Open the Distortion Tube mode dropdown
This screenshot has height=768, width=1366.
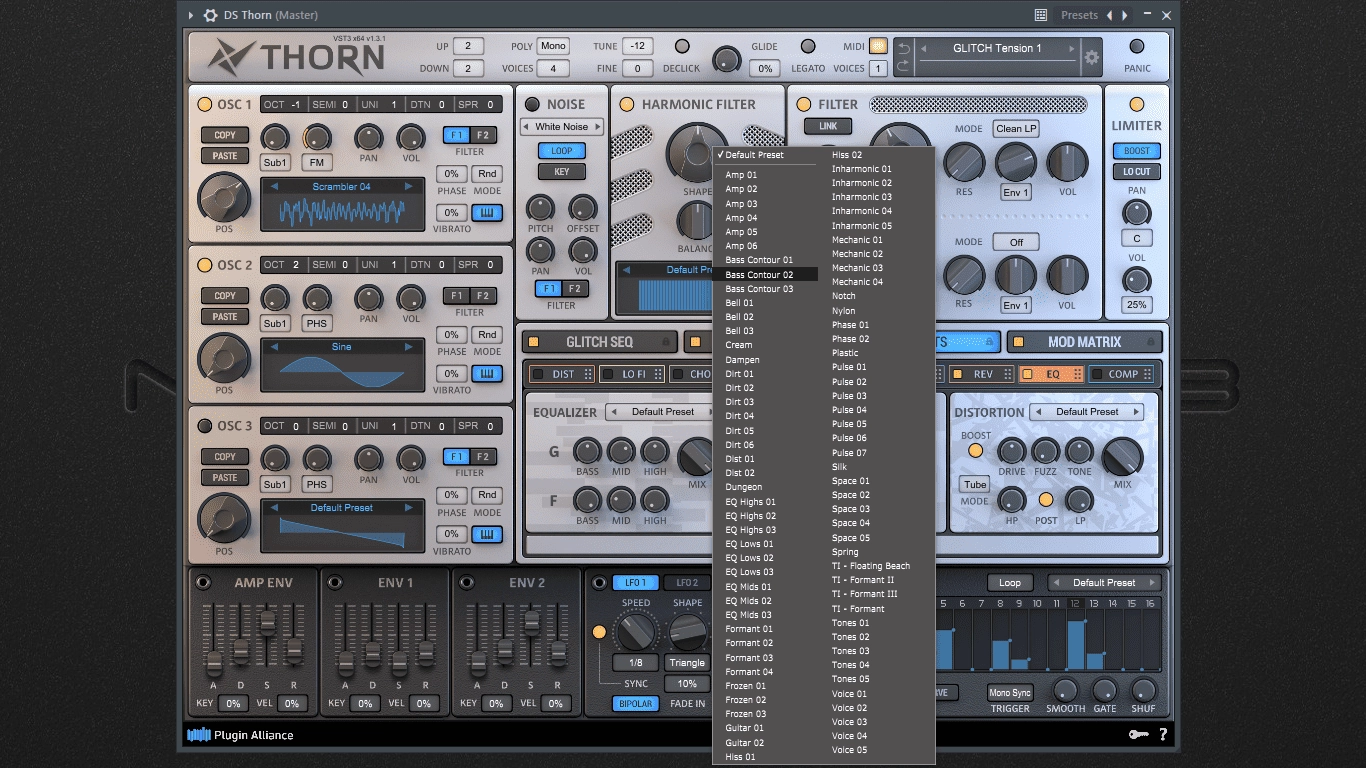click(975, 485)
